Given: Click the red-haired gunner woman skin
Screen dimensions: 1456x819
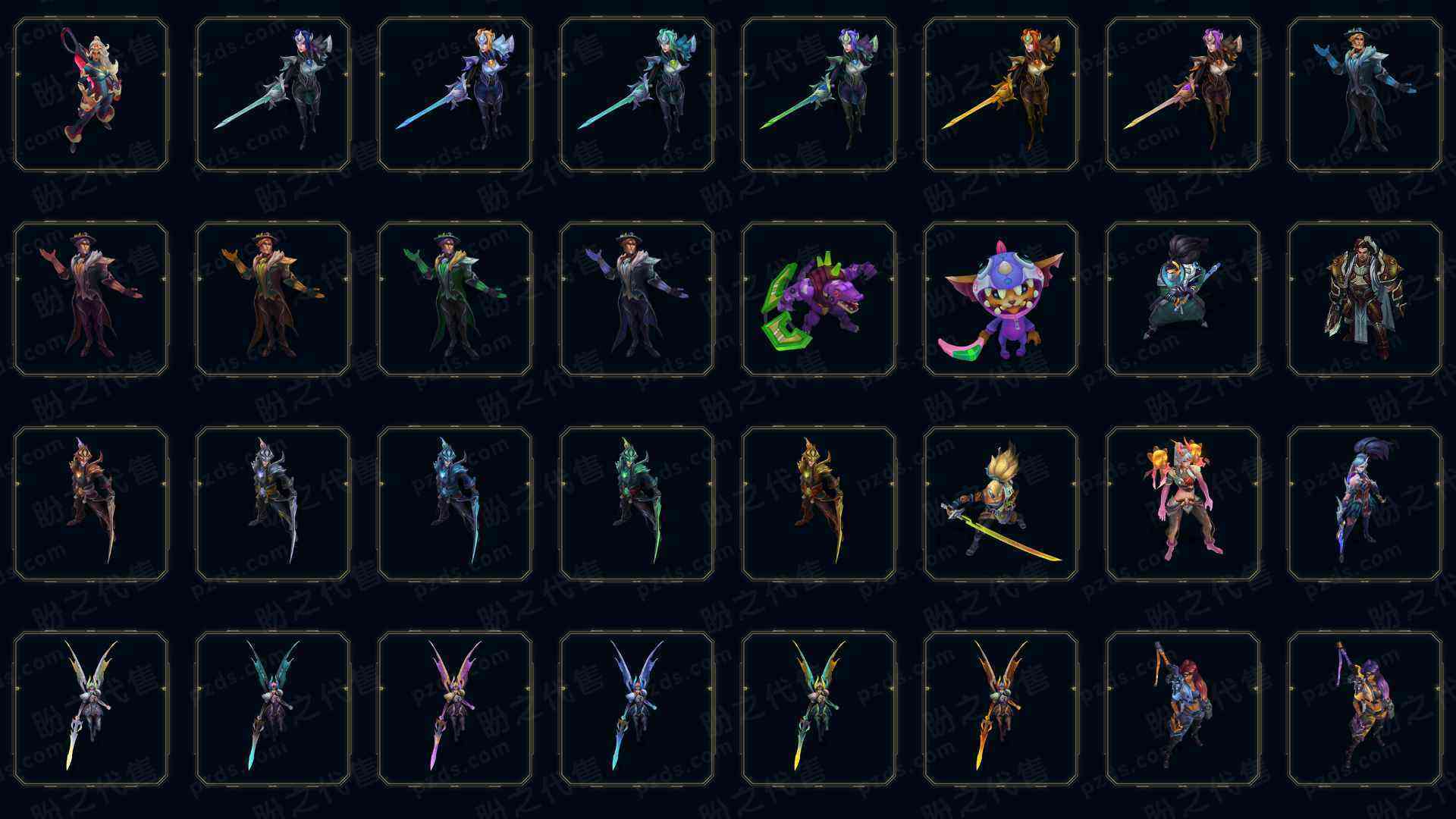Looking at the screenshot, I should tap(1183, 708).
